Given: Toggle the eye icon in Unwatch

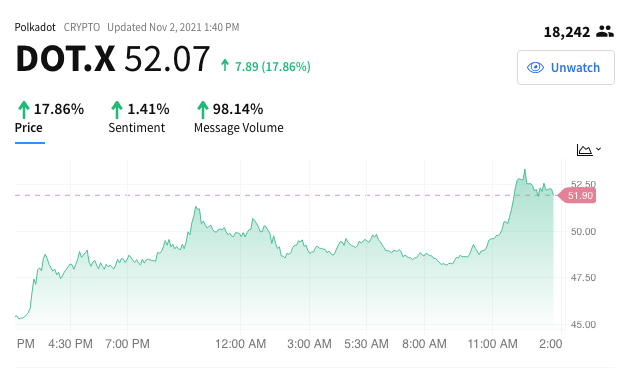Looking at the screenshot, I should (535, 67).
